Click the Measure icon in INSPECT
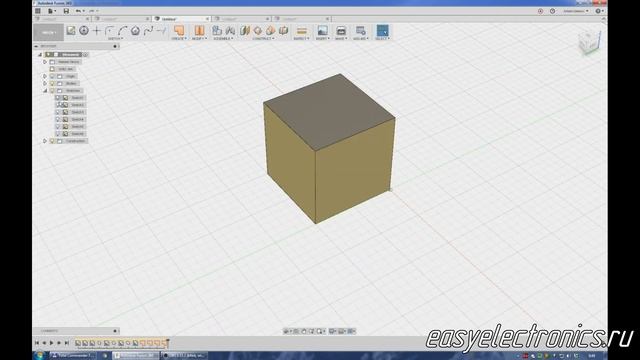 click(x=302, y=31)
